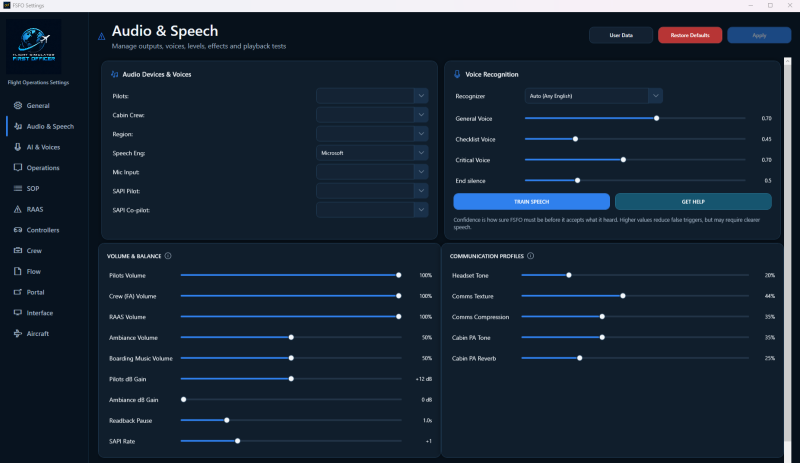Viewport: 800px width, 463px height.
Task: Click the page title icon beside Audio & Speech
Action: pos(102,36)
